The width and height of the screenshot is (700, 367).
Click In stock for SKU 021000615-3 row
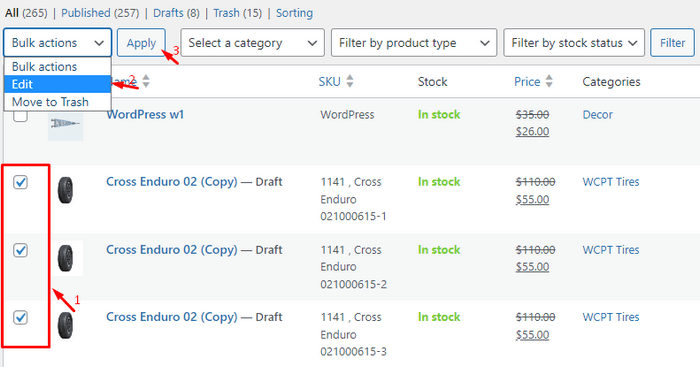coord(439,317)
